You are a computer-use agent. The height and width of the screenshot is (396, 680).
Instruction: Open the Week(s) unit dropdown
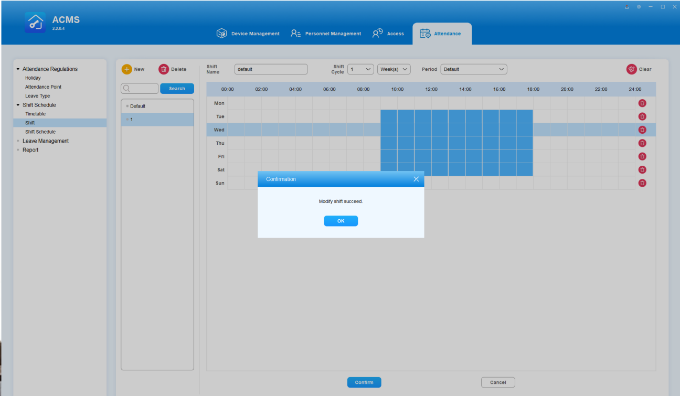(x=394, y=69)
